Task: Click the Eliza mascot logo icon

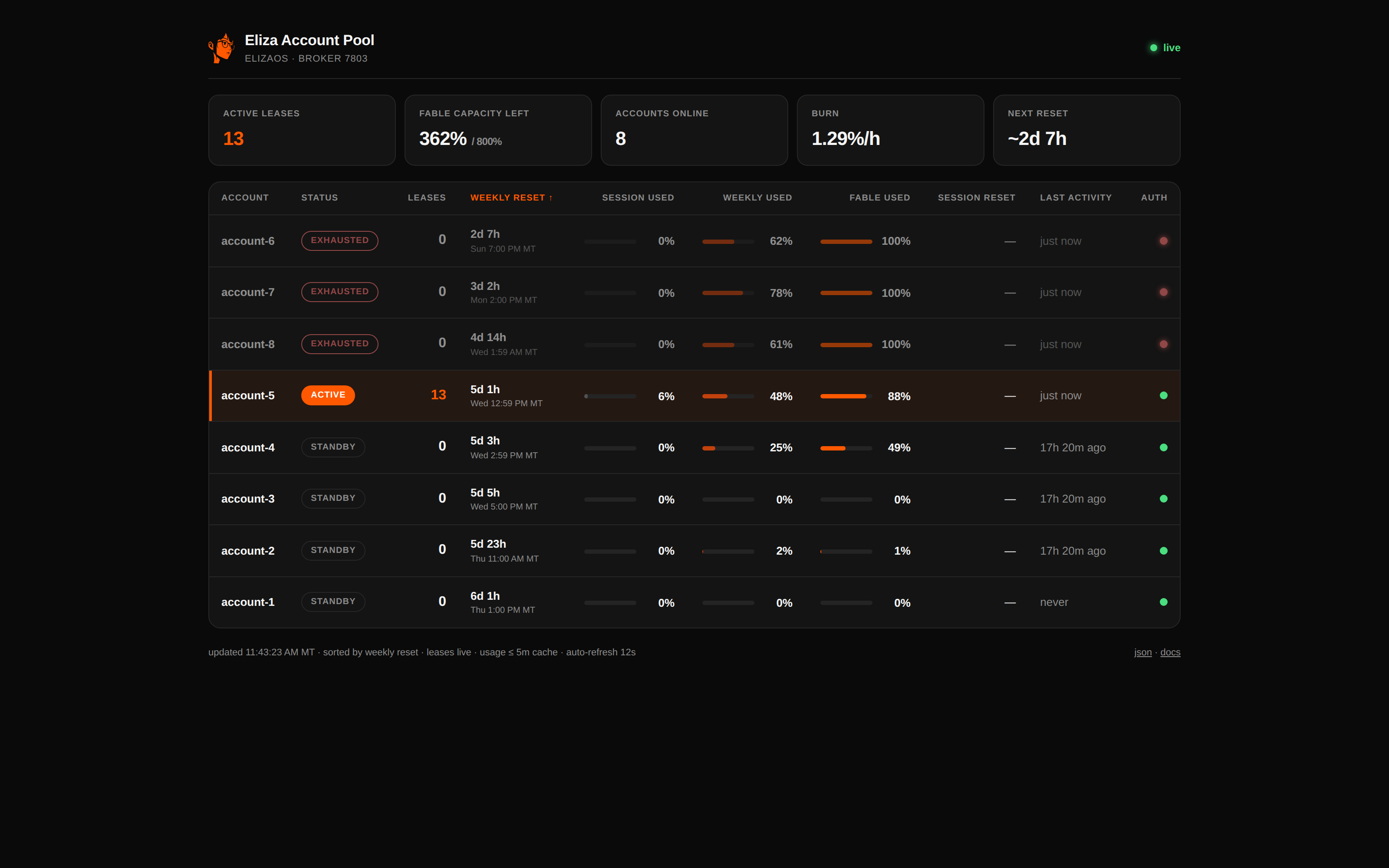Action: (x=221, y=48)
